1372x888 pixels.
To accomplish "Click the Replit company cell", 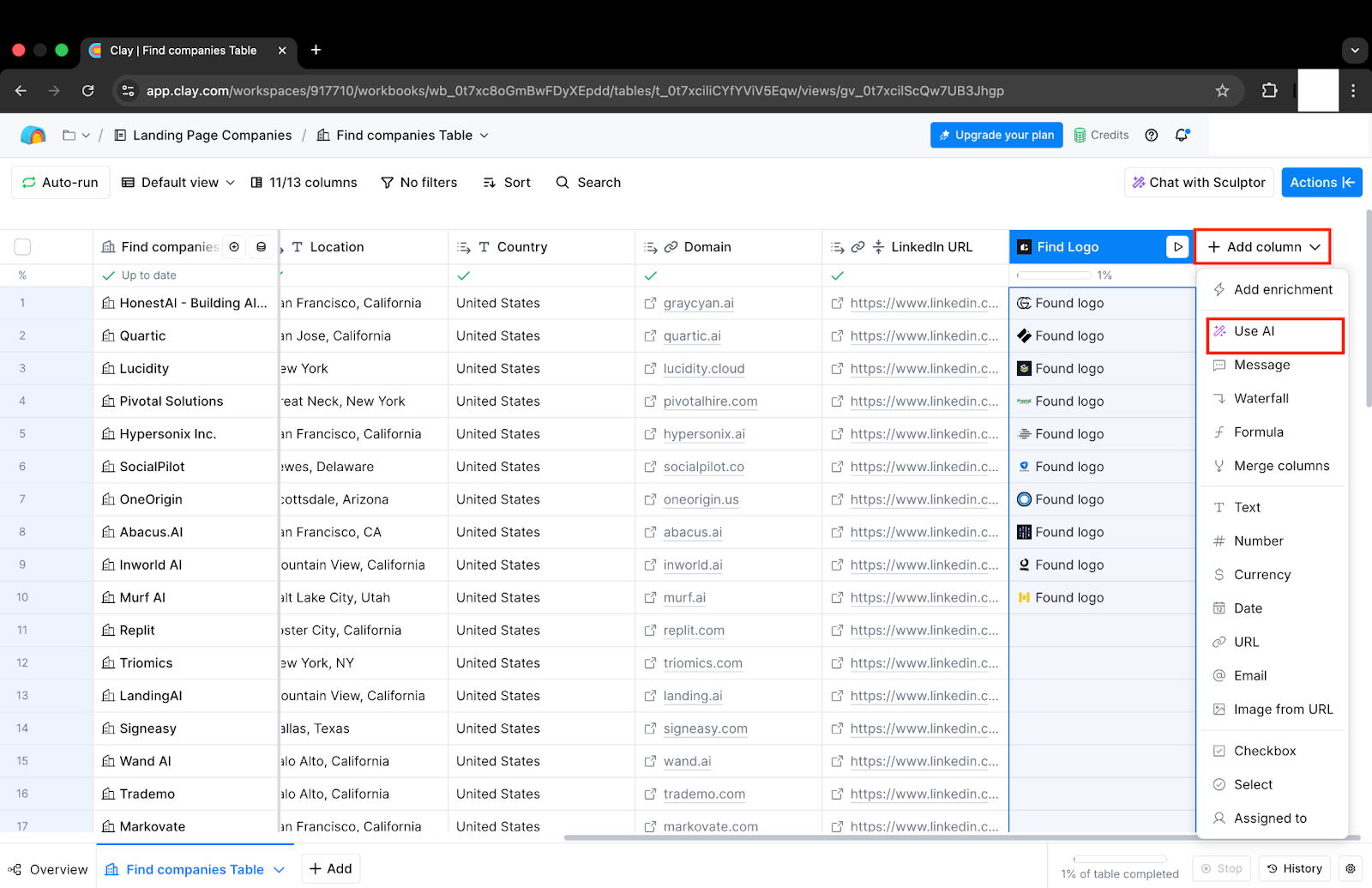I will 185,630.
